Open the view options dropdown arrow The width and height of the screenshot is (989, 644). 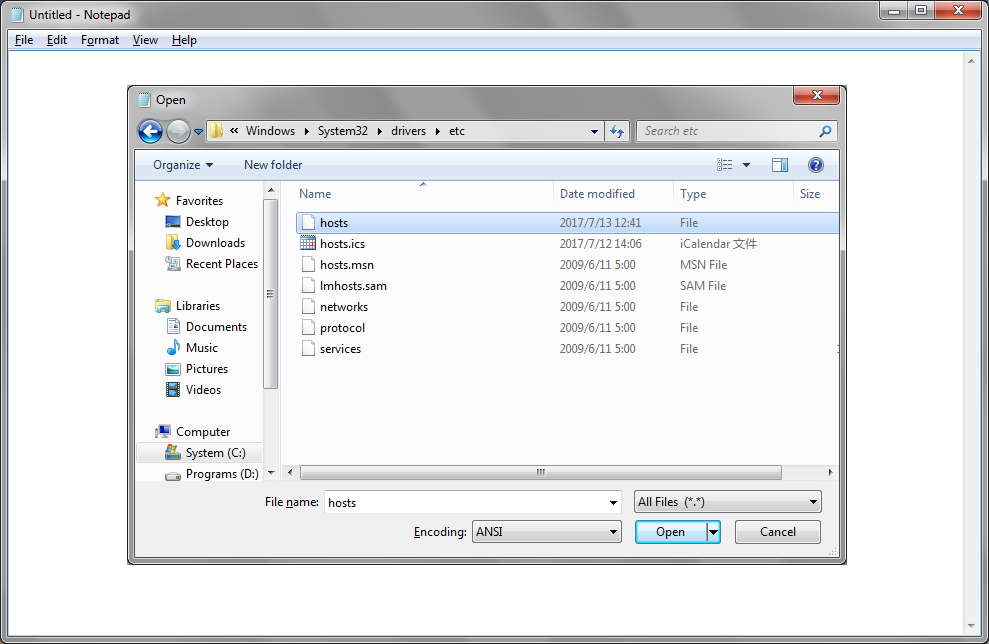pyautogui.click(x=746, y=165)
